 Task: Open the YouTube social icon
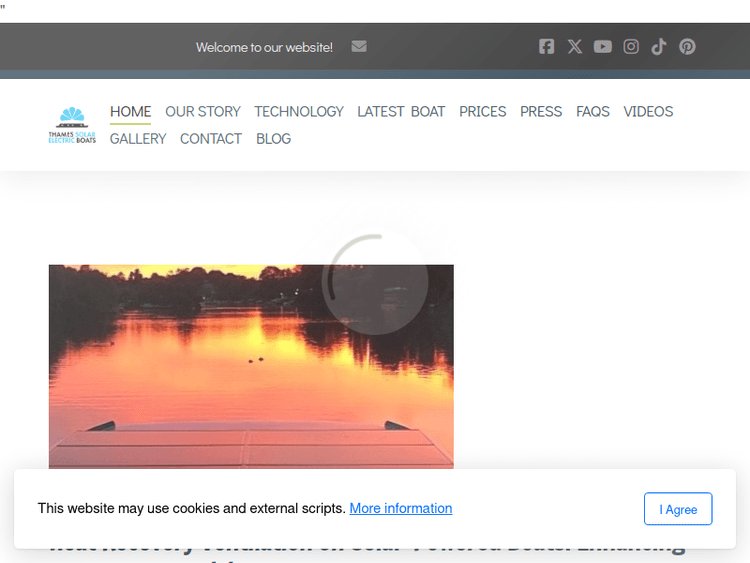(x=602, y=47)
